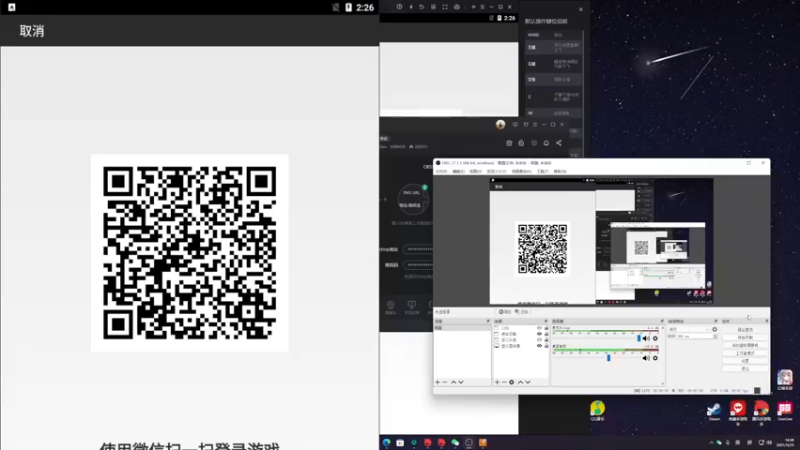Viewport: 800px width, 450px height.
Task: Click the streaming button atop OBS controls
Action: coord(745,330)
